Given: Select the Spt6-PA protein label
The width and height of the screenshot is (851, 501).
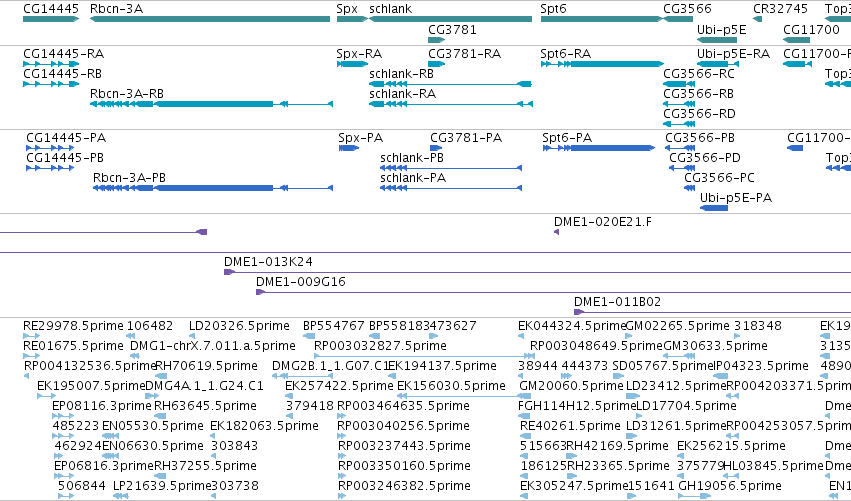Looking at the screenshot, I should pyautogui.click(x=567, y=138).
